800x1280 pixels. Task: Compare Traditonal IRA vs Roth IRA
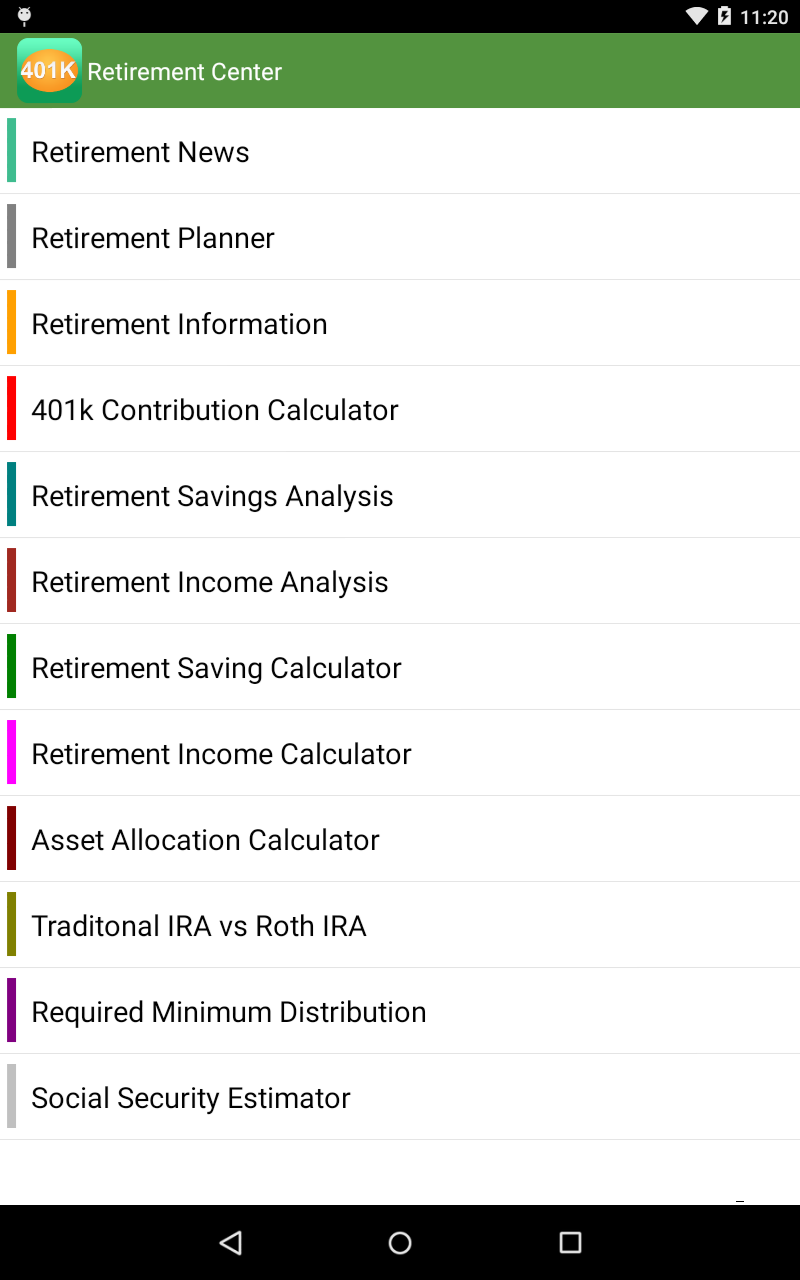pyautogui.click(x=199, y=926)
